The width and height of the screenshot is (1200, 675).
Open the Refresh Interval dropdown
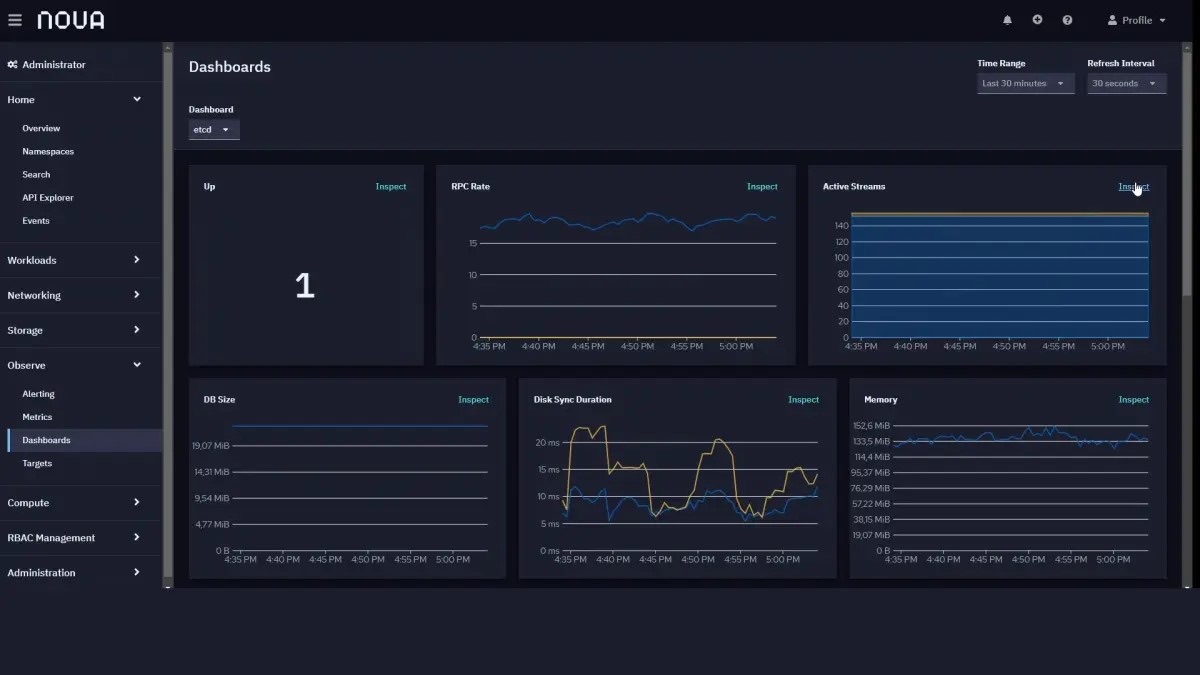point(1127,83)
